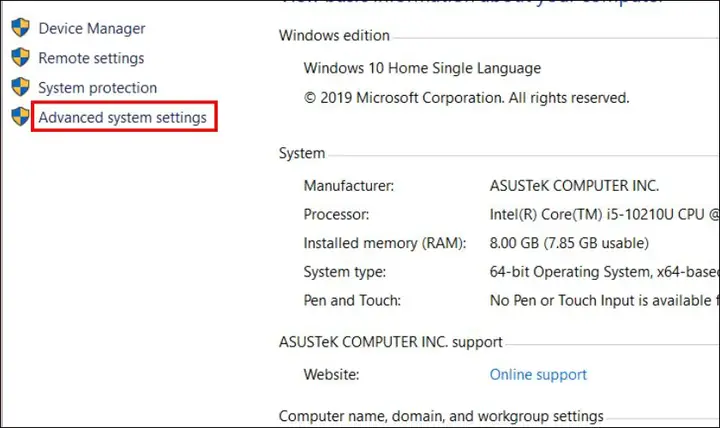Open Remote settings link
This screenshot has height=428, width=720.
click(91, 58)
